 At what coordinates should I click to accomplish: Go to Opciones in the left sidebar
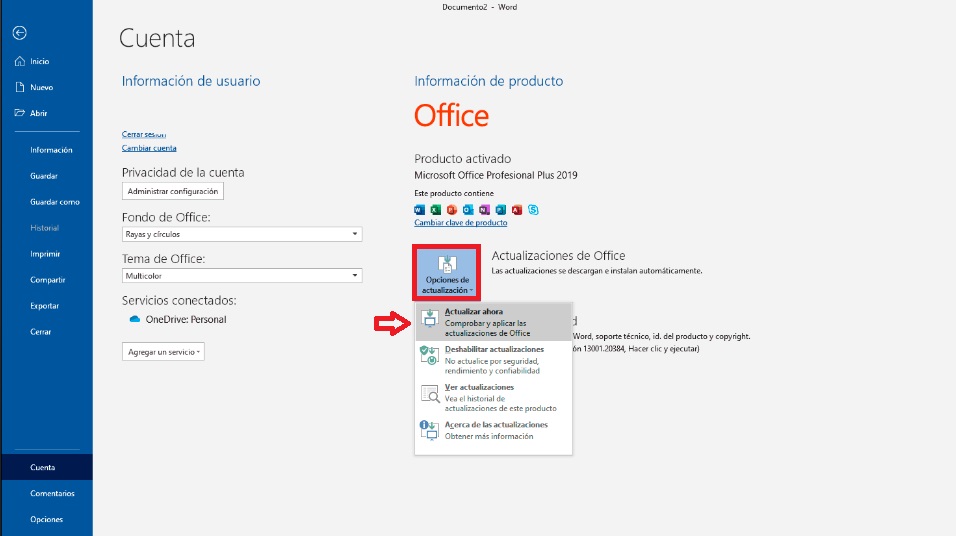(x=46, y=519)
